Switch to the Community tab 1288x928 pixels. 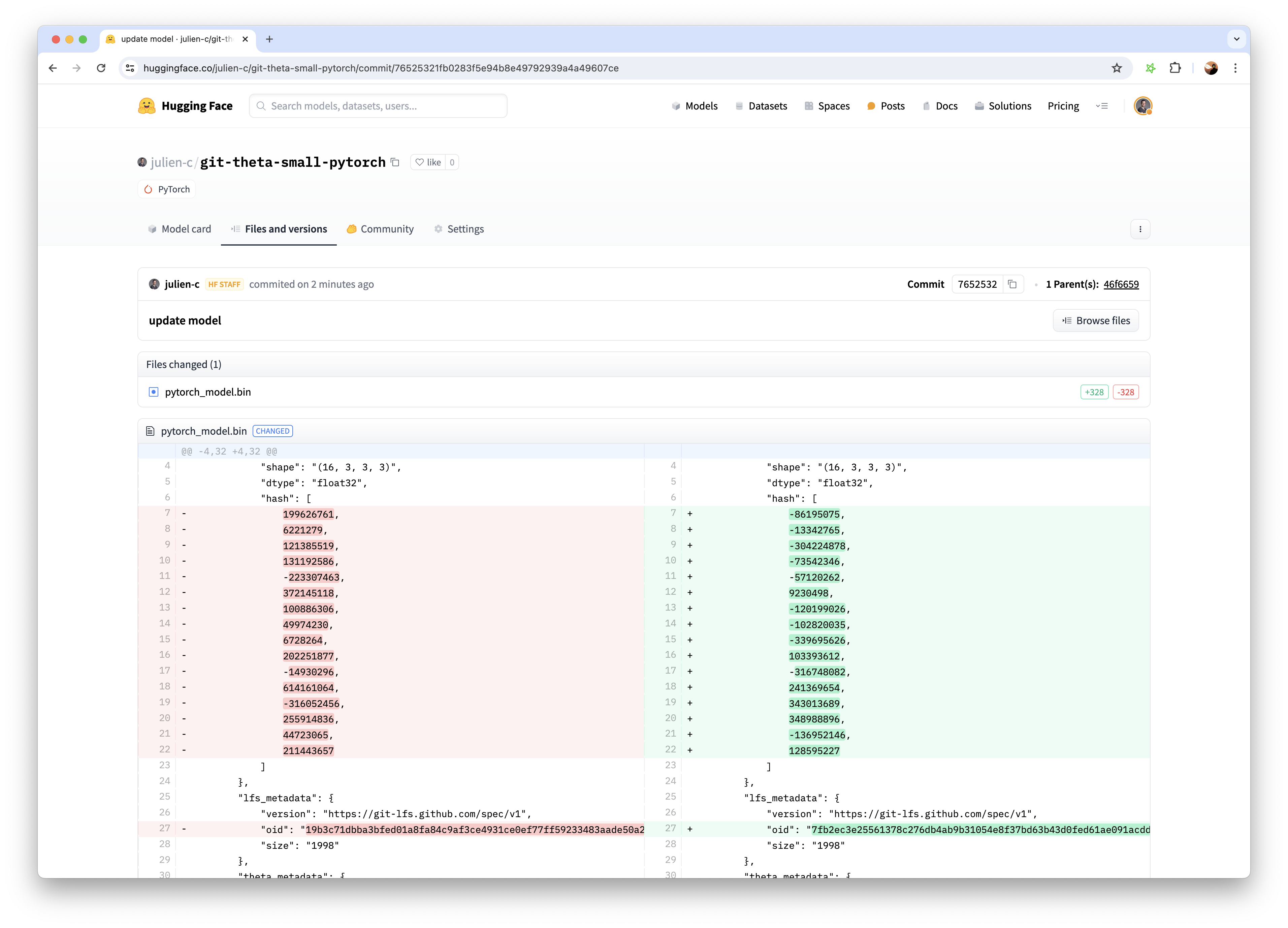tap(380, 229)
